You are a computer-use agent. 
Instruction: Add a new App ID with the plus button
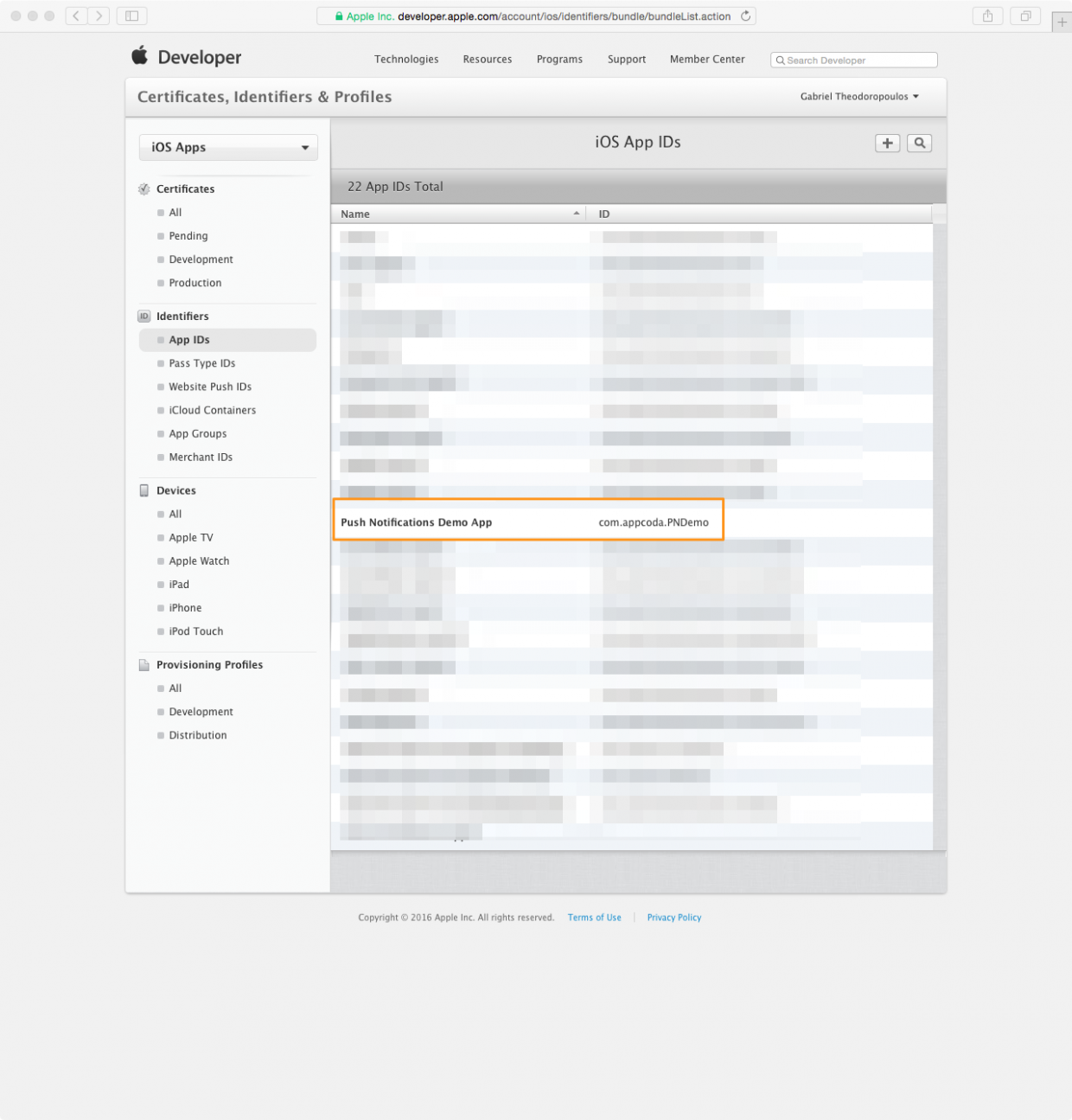[887, 143]
